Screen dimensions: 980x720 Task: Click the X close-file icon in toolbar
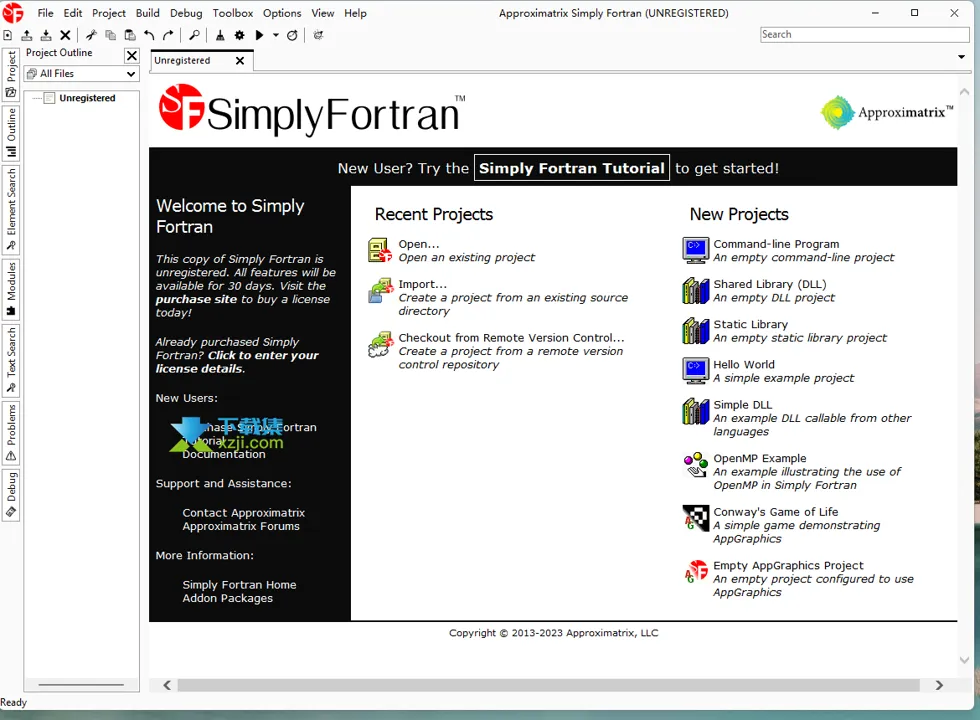pyautogui.click(x=65, y=36)
